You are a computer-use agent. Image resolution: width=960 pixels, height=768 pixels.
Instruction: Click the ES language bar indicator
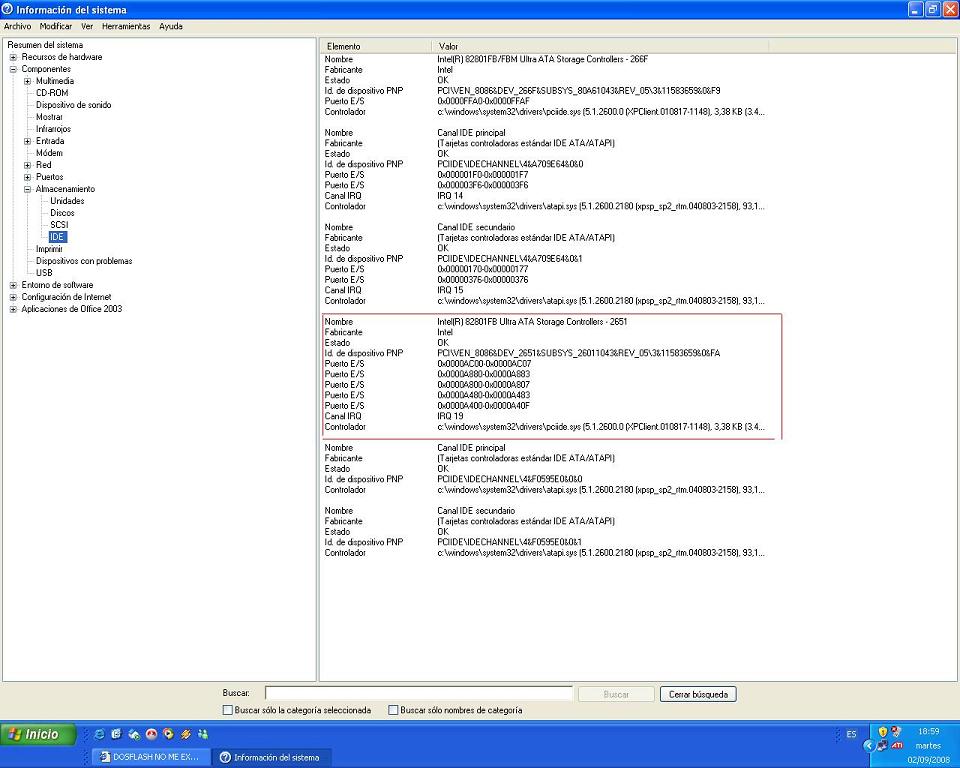click(x=851, y=734)
